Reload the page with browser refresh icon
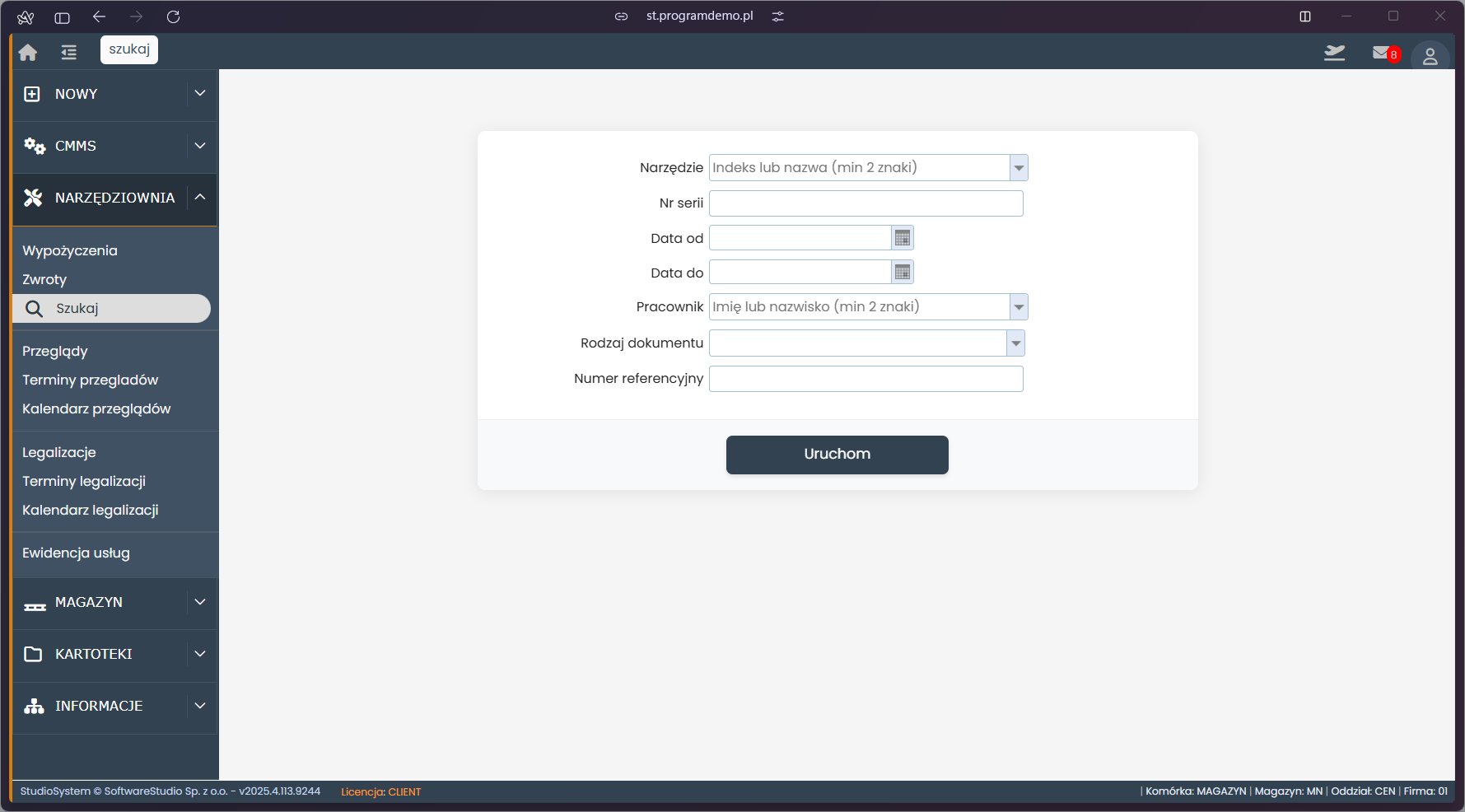 point(173,16)
